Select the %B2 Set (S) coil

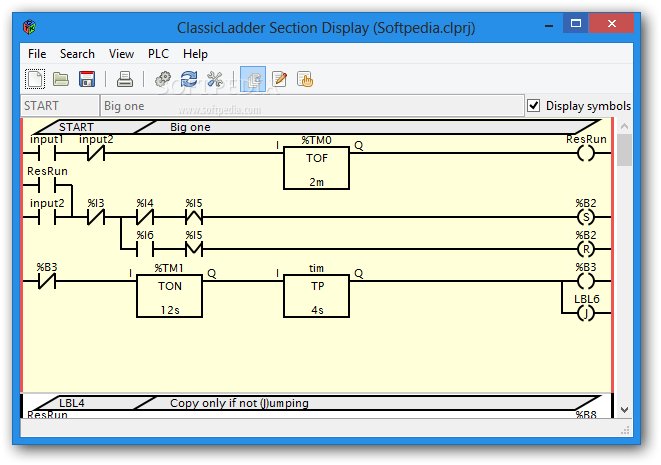click(586, 218)
